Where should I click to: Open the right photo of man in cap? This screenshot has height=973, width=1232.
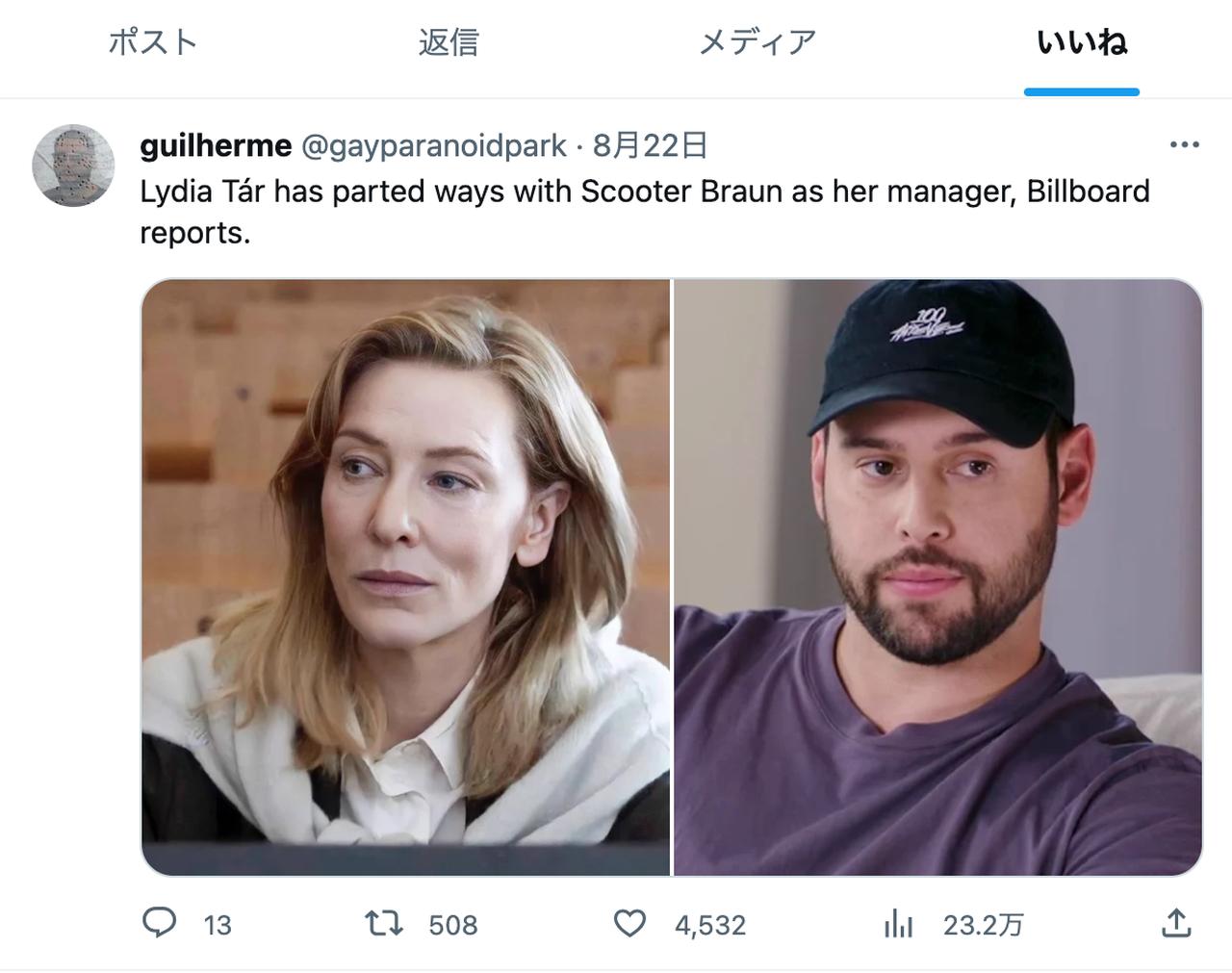[x=937, y=577]
